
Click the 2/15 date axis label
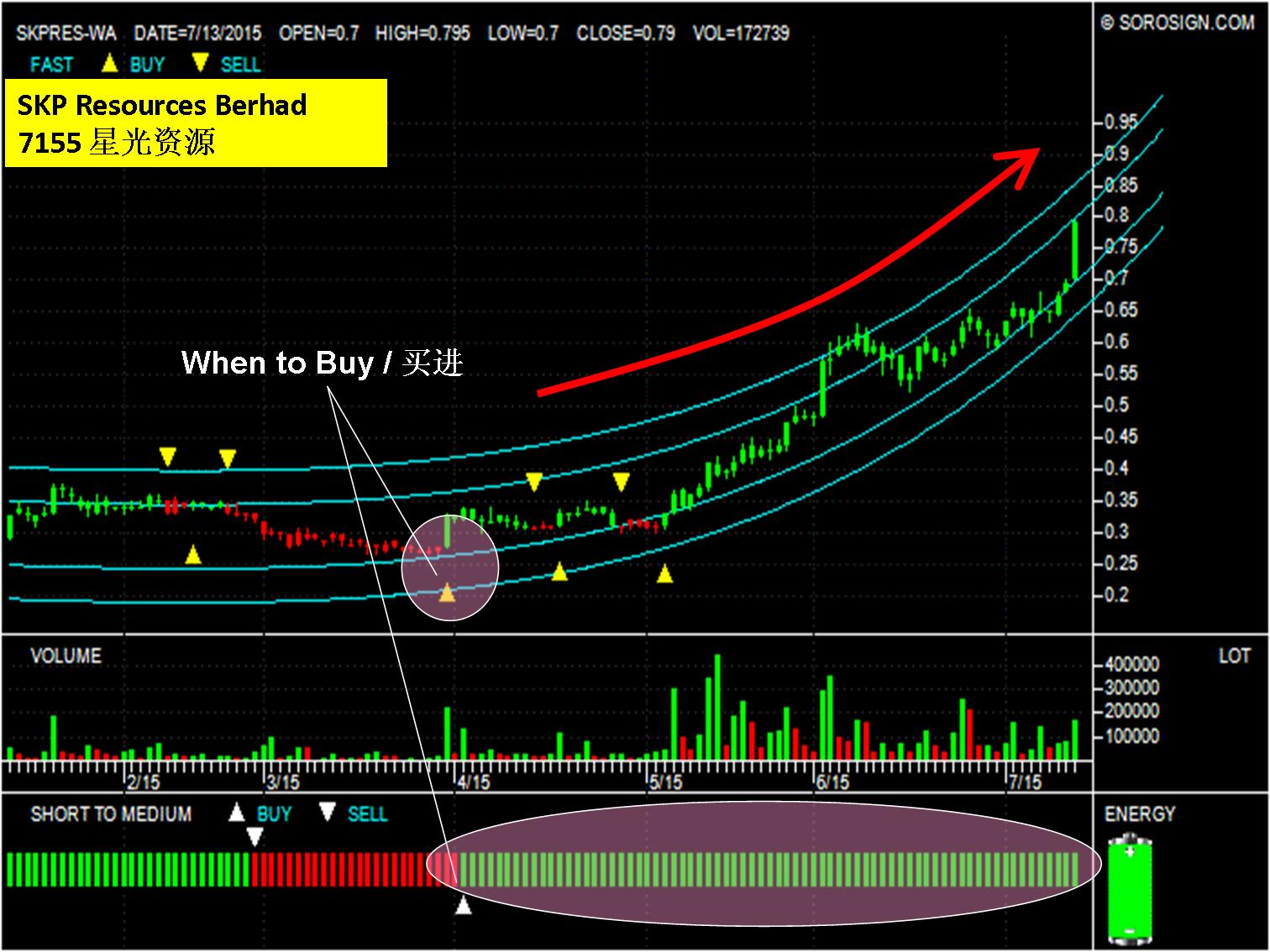(x=143, y=782)
